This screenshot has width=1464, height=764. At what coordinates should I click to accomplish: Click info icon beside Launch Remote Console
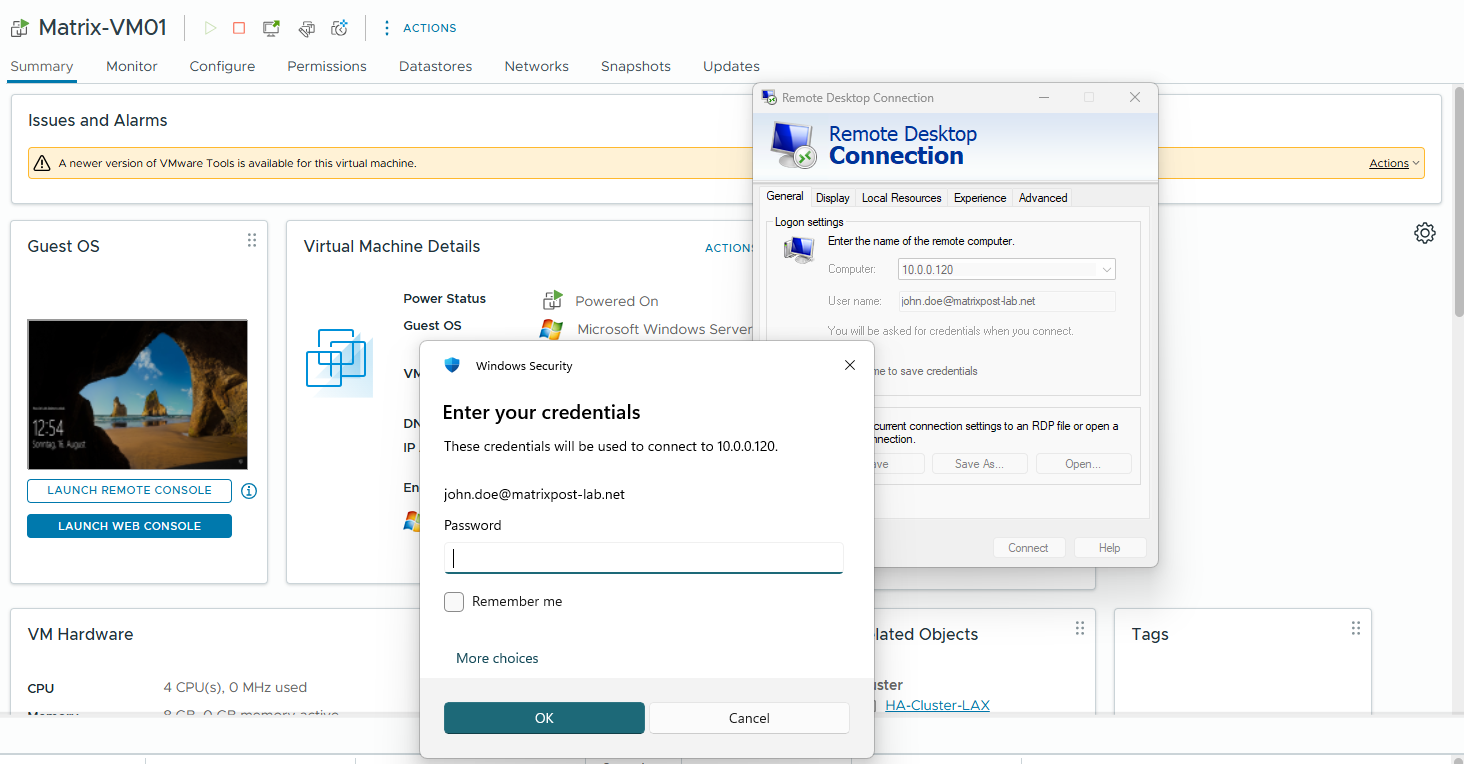point(249,491)
